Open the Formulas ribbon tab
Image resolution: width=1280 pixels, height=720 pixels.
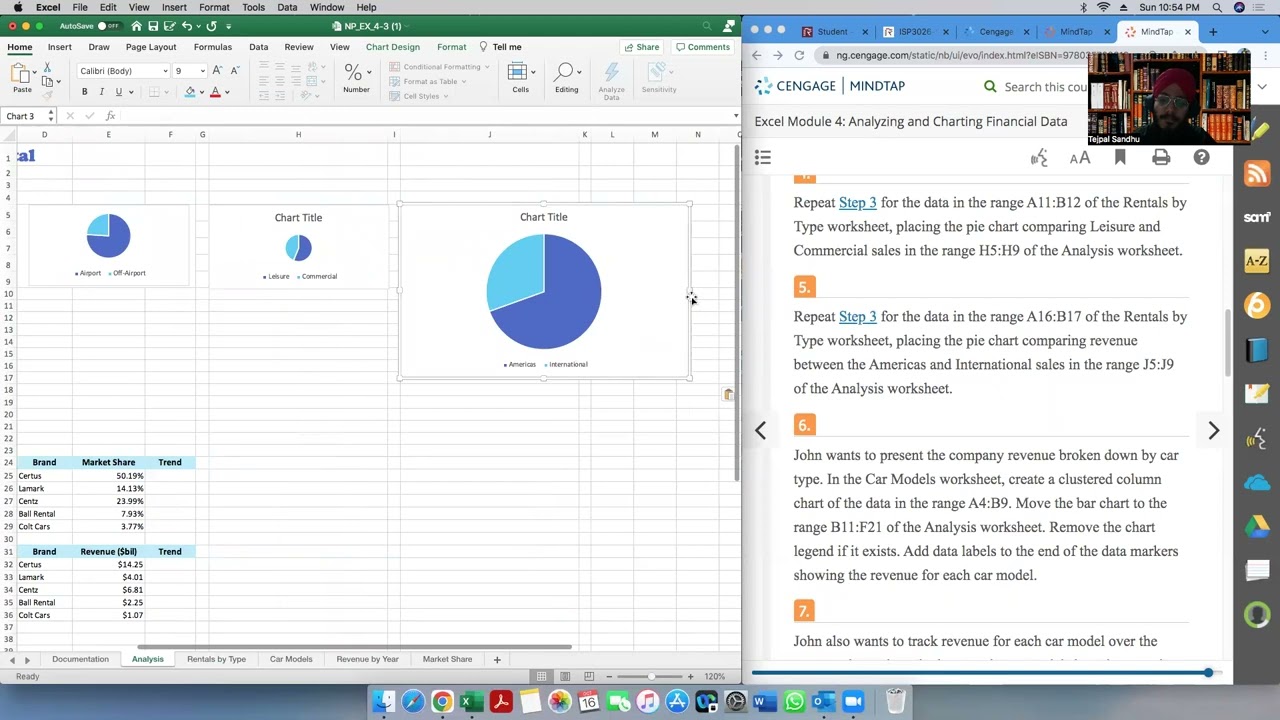coord(212,47)
